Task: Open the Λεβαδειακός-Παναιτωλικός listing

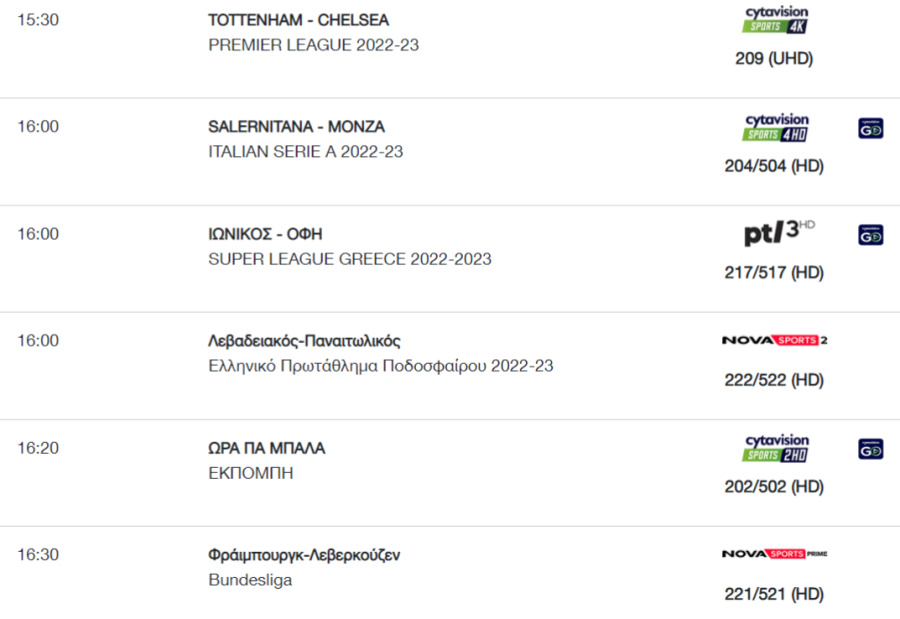Action: [304, 341]
